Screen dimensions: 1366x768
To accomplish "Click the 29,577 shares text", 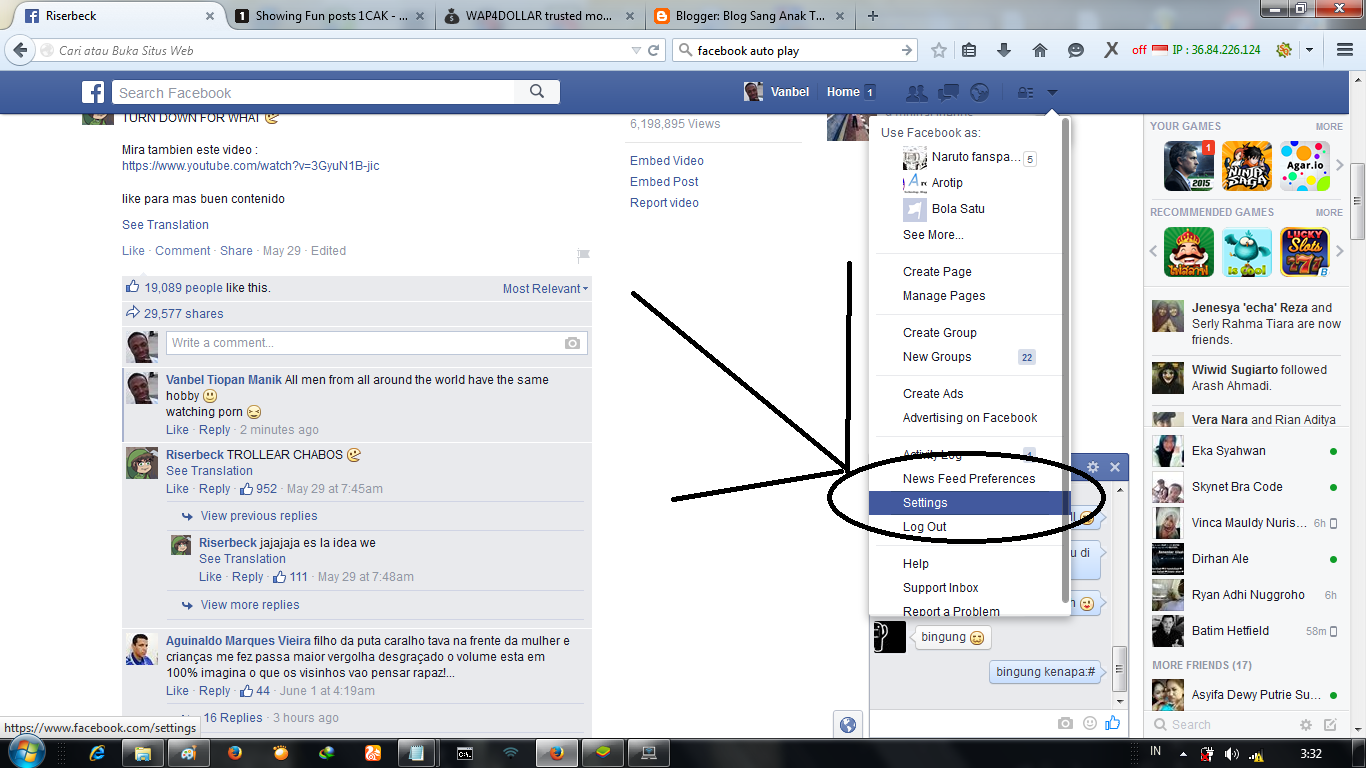I will pos(184,314).
